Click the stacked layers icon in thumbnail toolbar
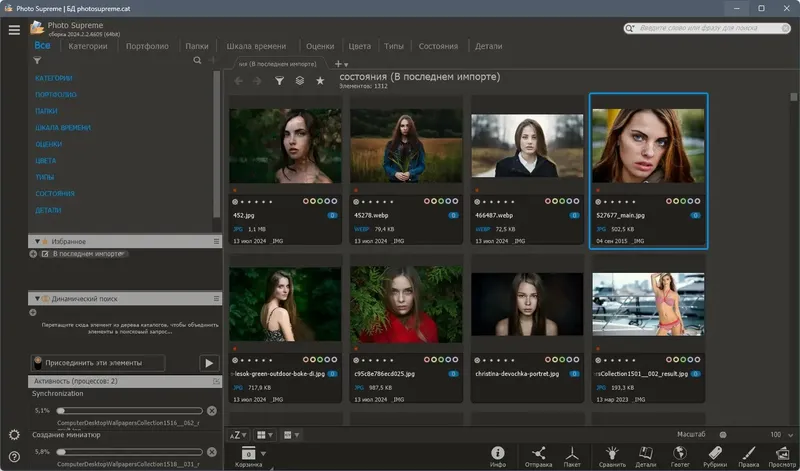800x471 pixels. pyautogui.click(x=299, y=80)
